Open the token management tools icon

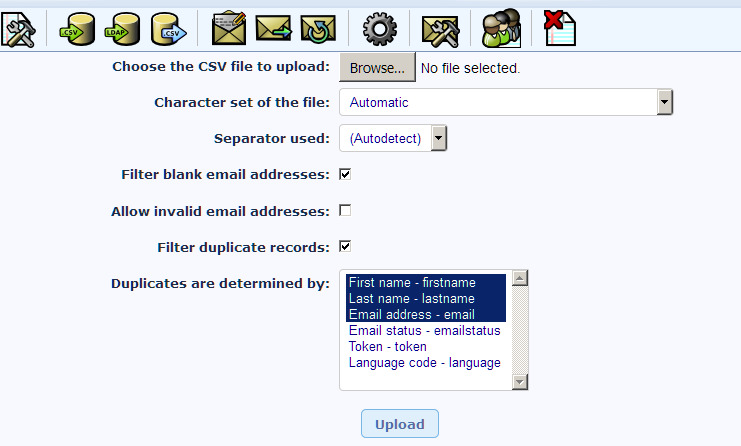point(18,29)
